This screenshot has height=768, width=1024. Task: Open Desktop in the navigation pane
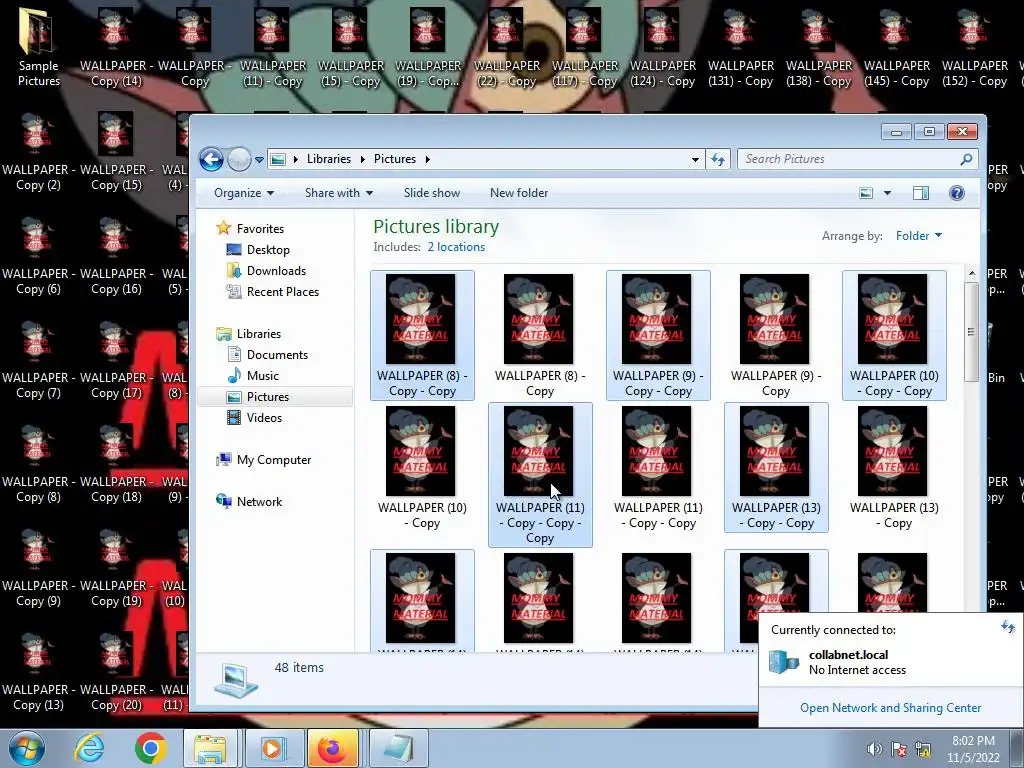(268, 249)
